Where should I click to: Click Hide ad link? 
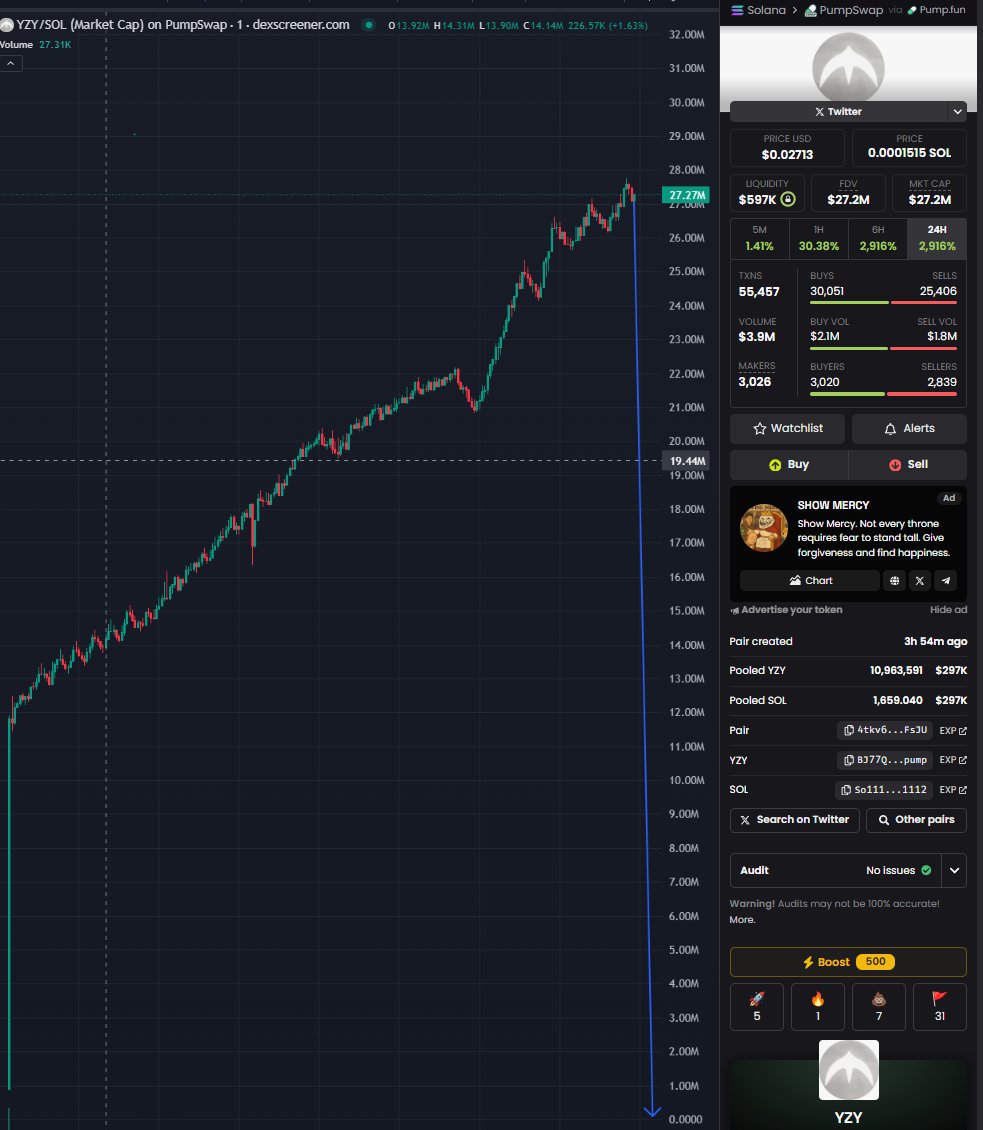pos(948,610)
